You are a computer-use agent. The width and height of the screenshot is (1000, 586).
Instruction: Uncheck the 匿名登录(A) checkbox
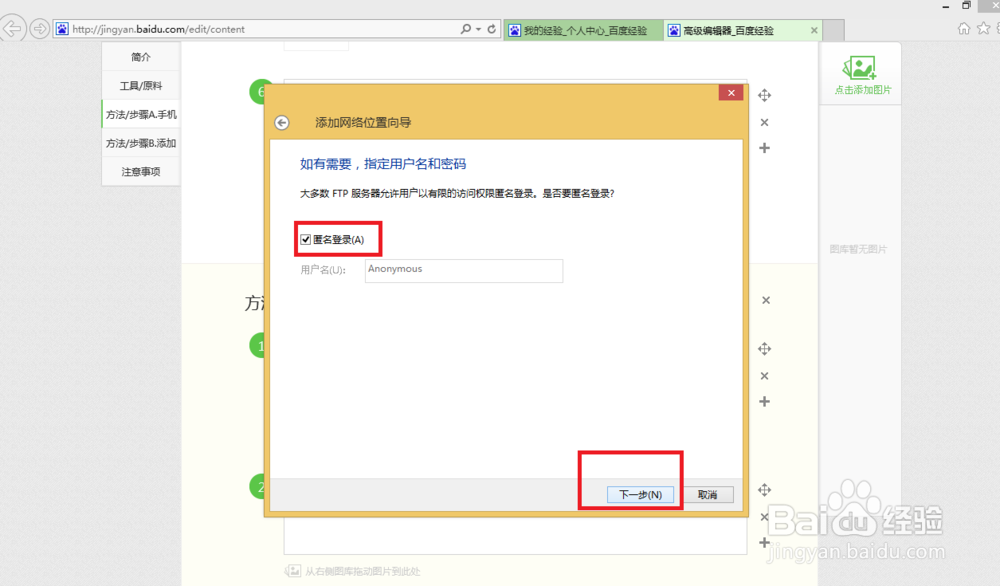pos(305,238)
